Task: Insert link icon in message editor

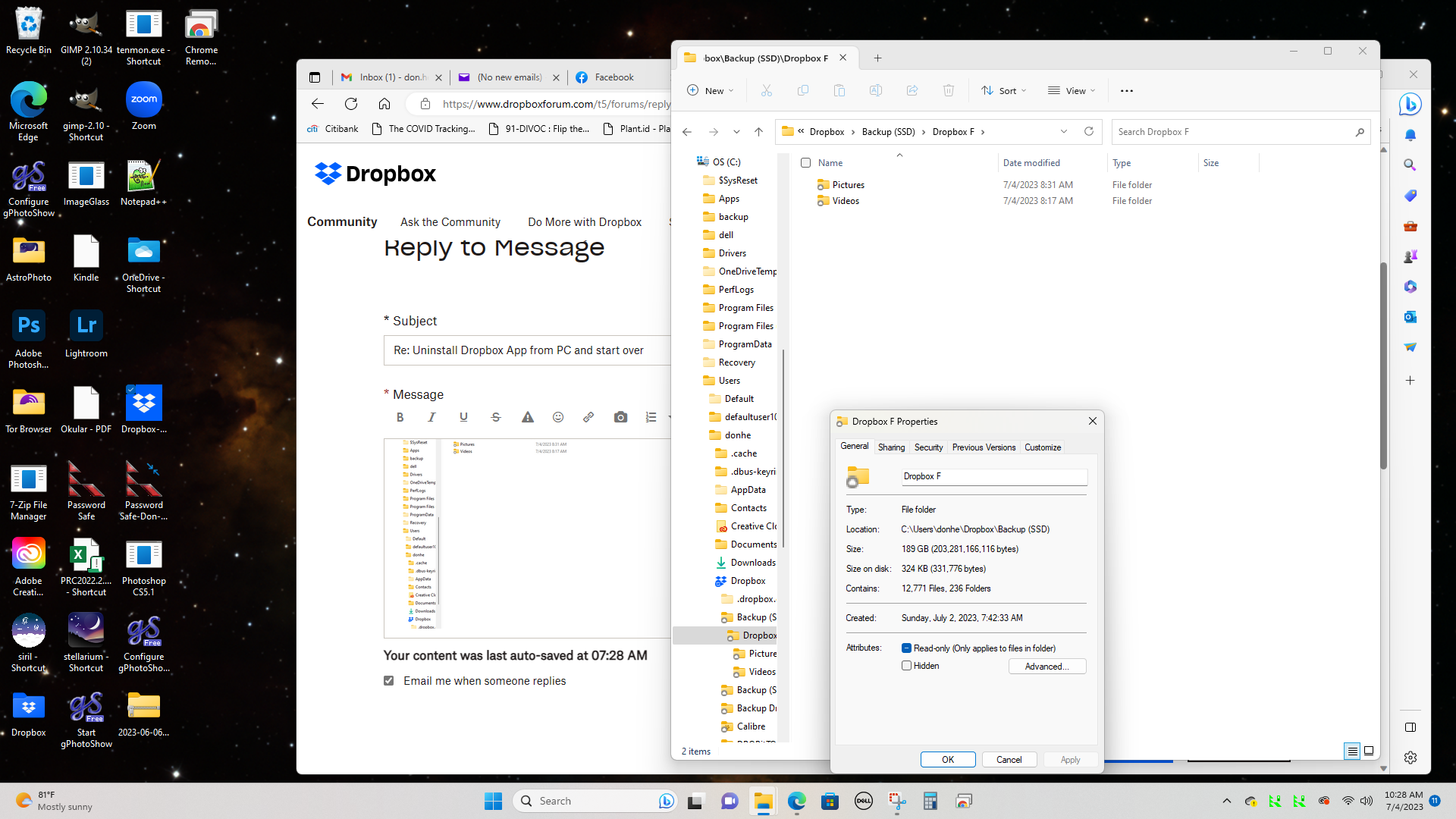Action: 588,417
